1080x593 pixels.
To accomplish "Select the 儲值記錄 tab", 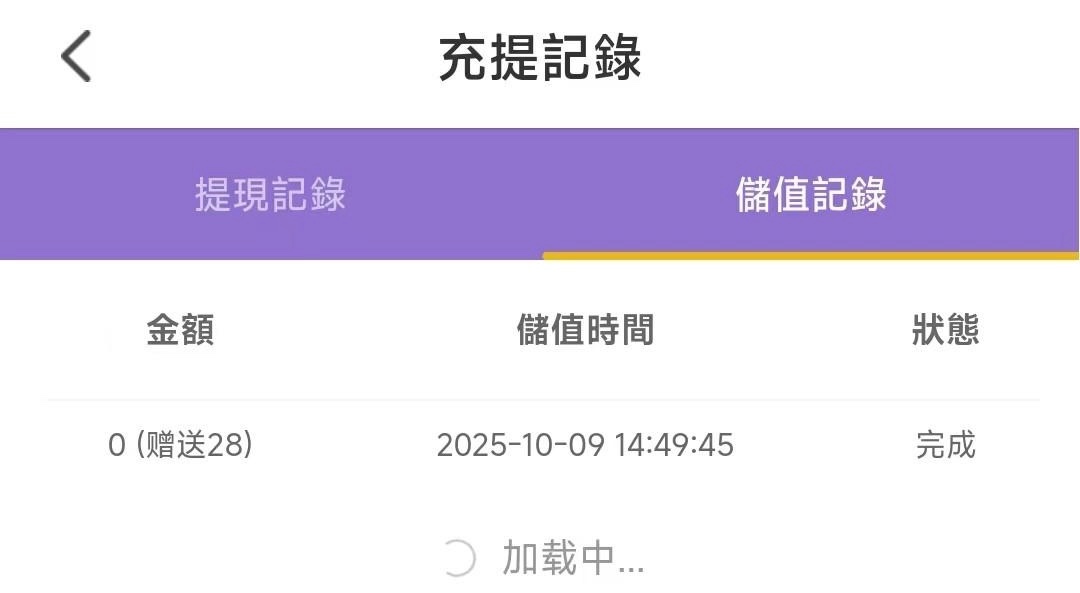I will pyautogui.click(x=811, y=194).
